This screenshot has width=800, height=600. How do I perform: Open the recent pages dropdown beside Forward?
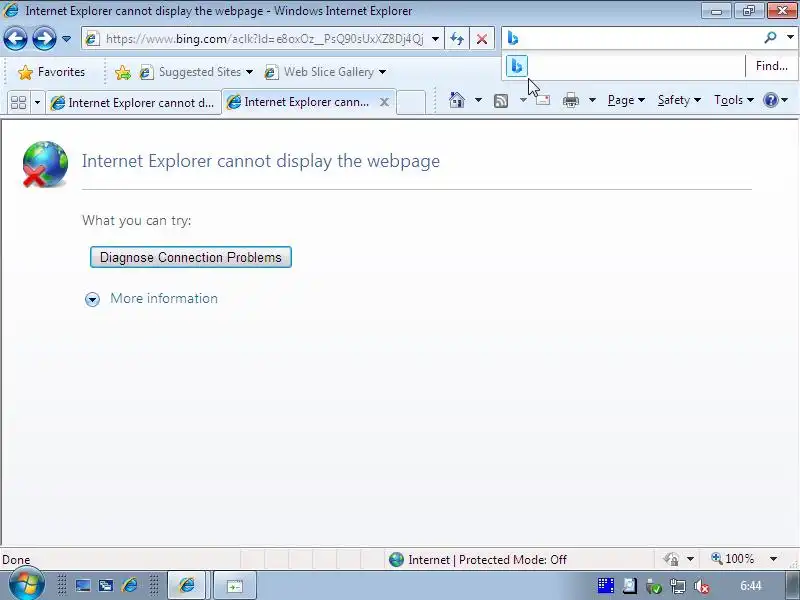click(x=66, y=39)
